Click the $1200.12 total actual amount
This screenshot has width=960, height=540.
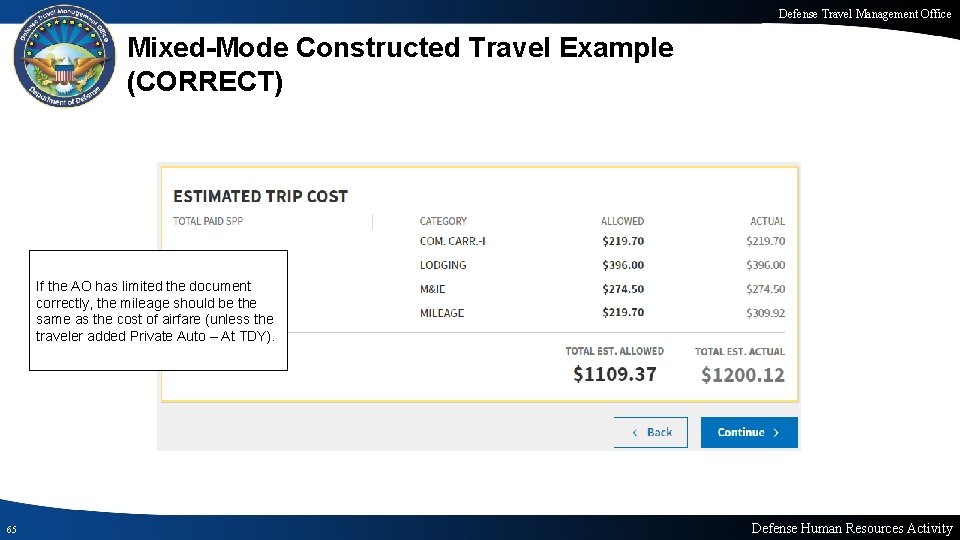tap(743, 375)
